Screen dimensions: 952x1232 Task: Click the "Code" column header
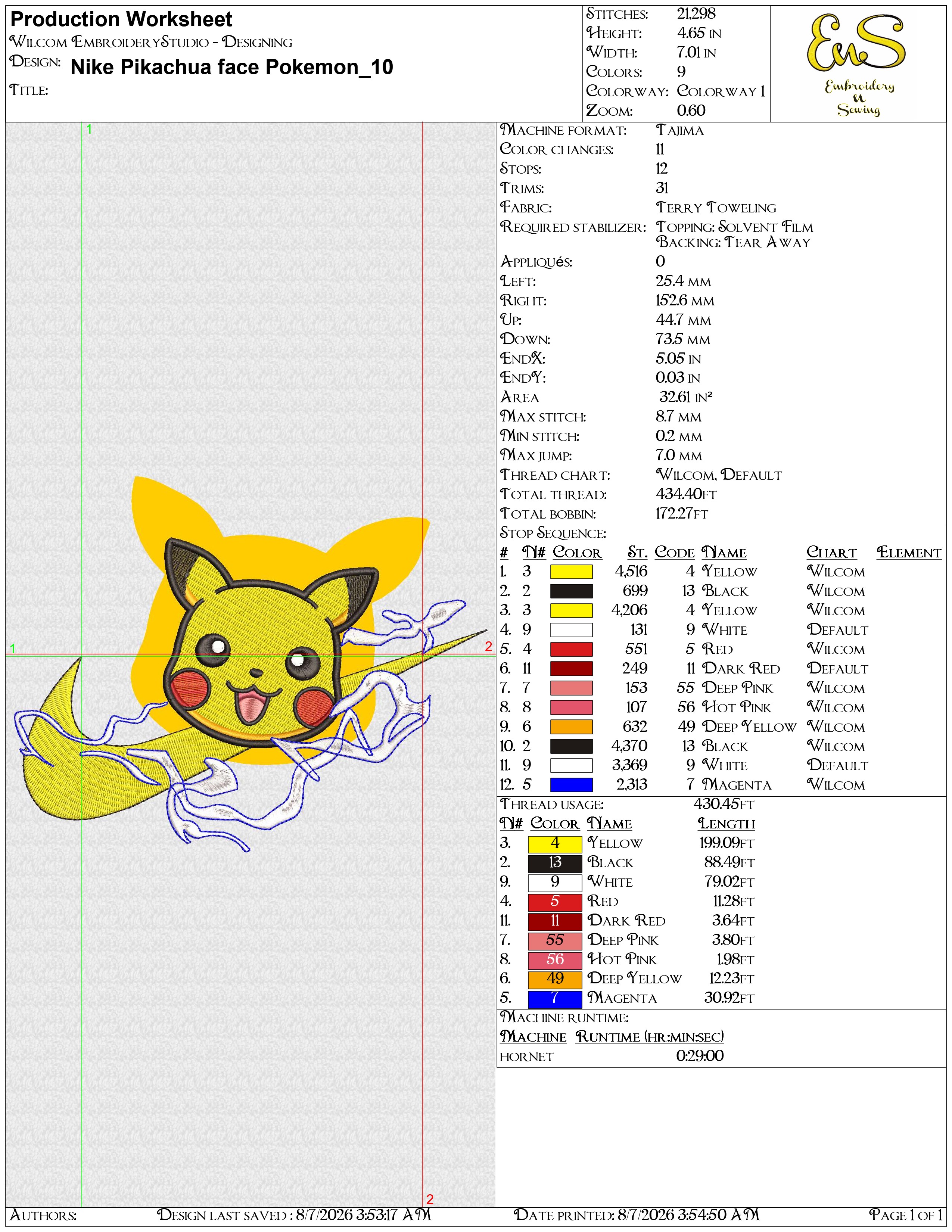pyautogui.click(x=675, y=553)
